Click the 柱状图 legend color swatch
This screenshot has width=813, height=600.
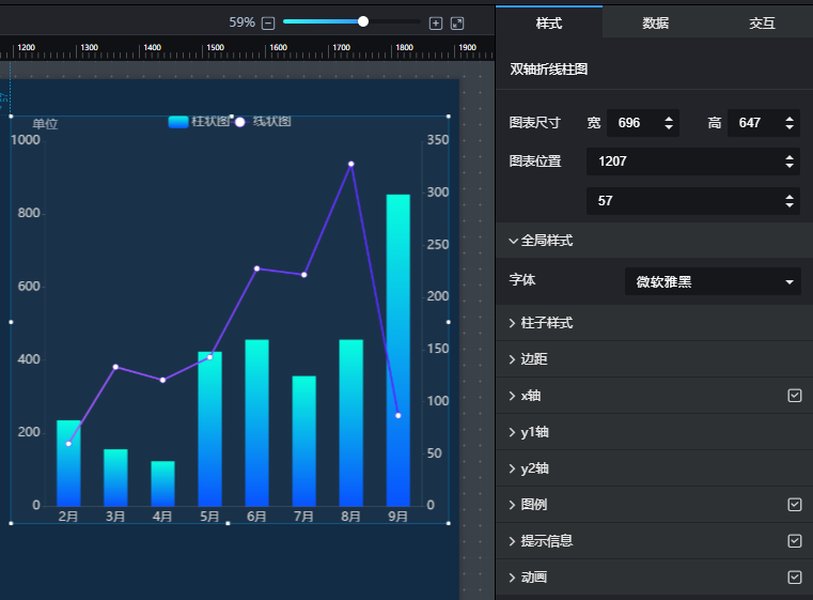[178, 122]
